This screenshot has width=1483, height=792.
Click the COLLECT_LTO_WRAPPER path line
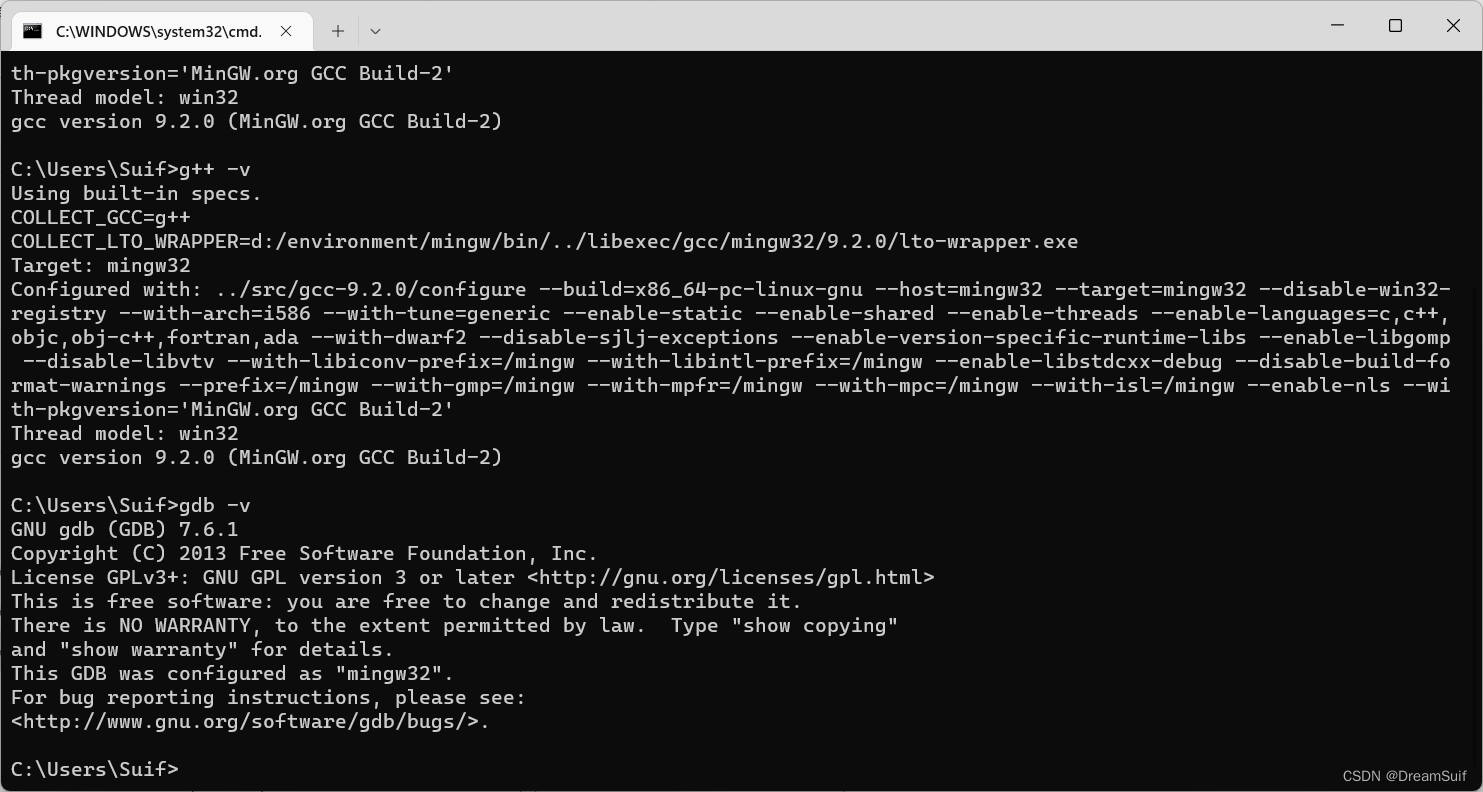click(545, 242)
